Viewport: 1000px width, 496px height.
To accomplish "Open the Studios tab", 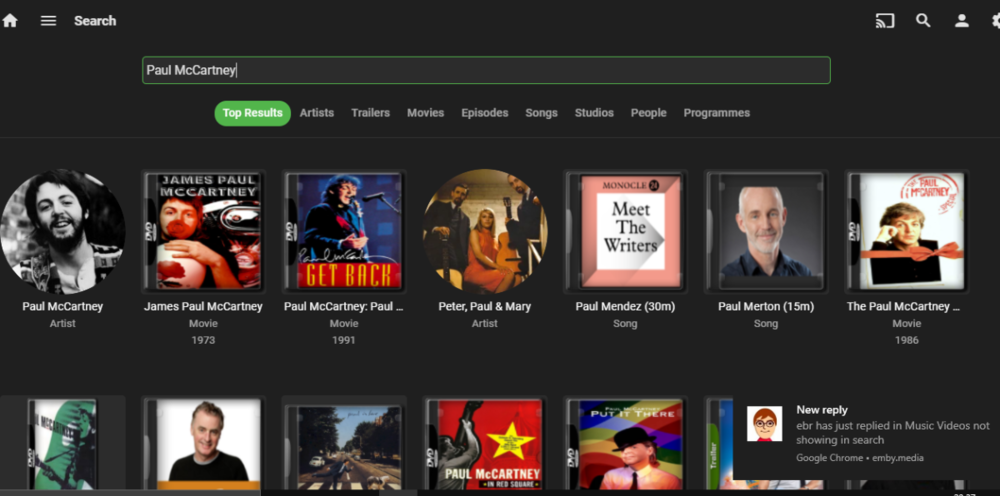I will point(594,113).
